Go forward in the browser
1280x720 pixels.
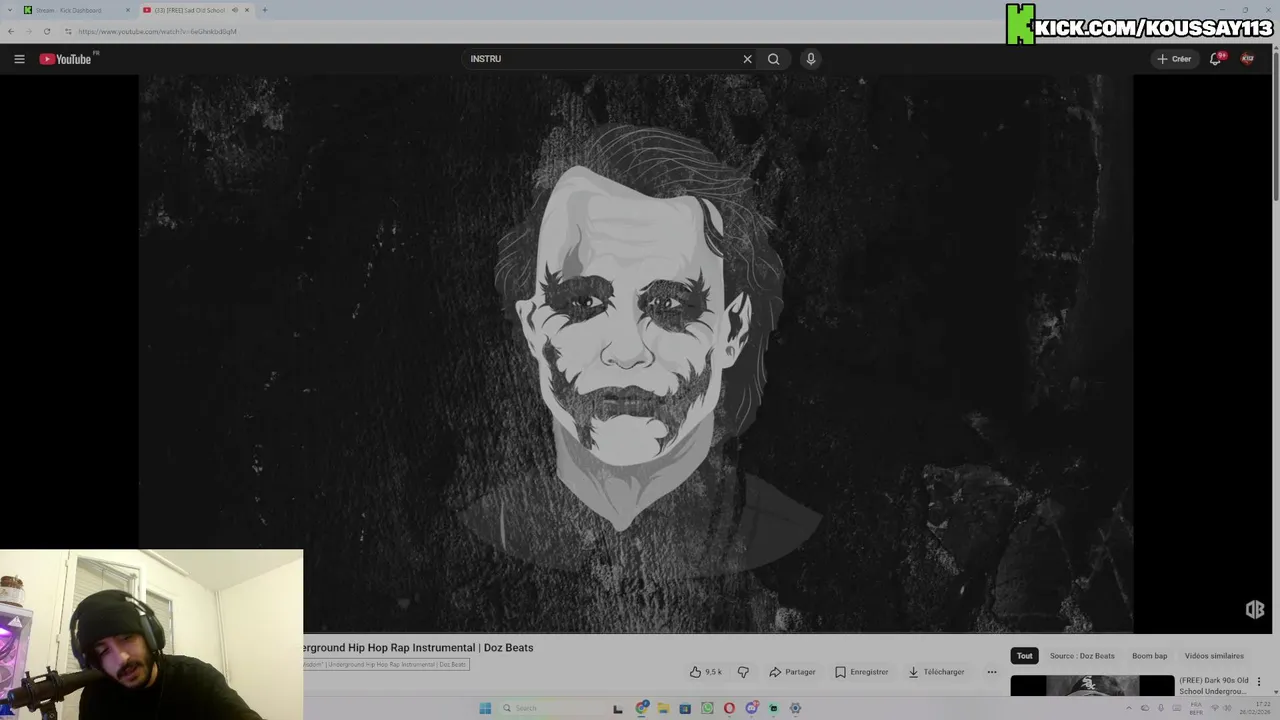point(28,31)
